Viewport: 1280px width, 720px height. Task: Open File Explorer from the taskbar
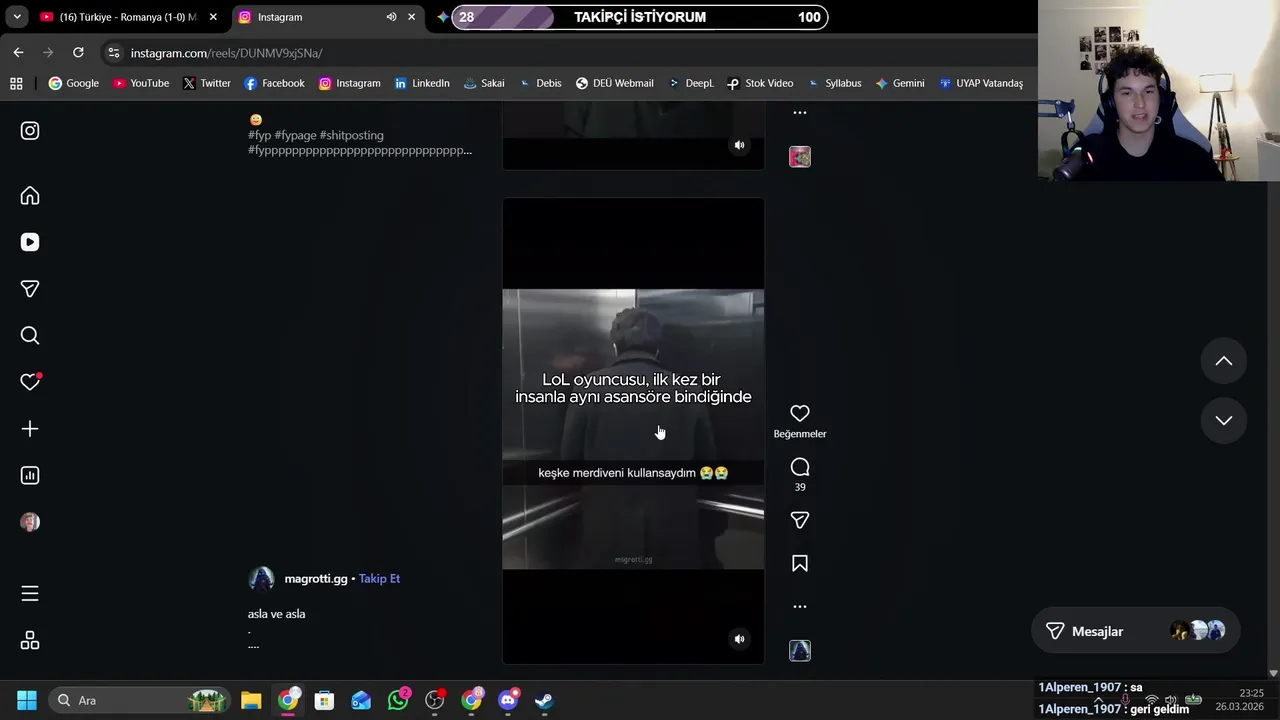[x=251, y=700]
